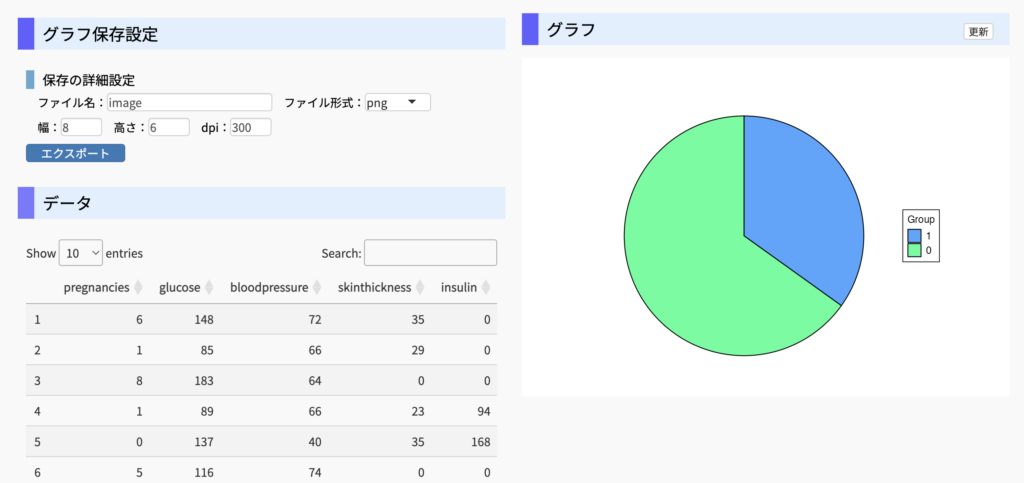1024x483 pixels.
Task: Sort by insulin column arrows
Action: tap(486, 288)
